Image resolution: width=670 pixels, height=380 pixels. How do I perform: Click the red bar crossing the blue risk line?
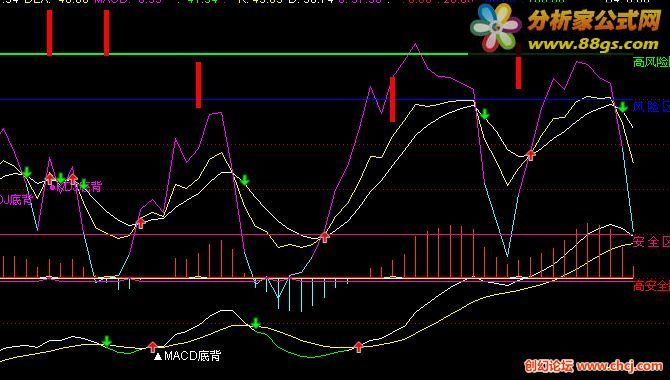coord(392,99)
